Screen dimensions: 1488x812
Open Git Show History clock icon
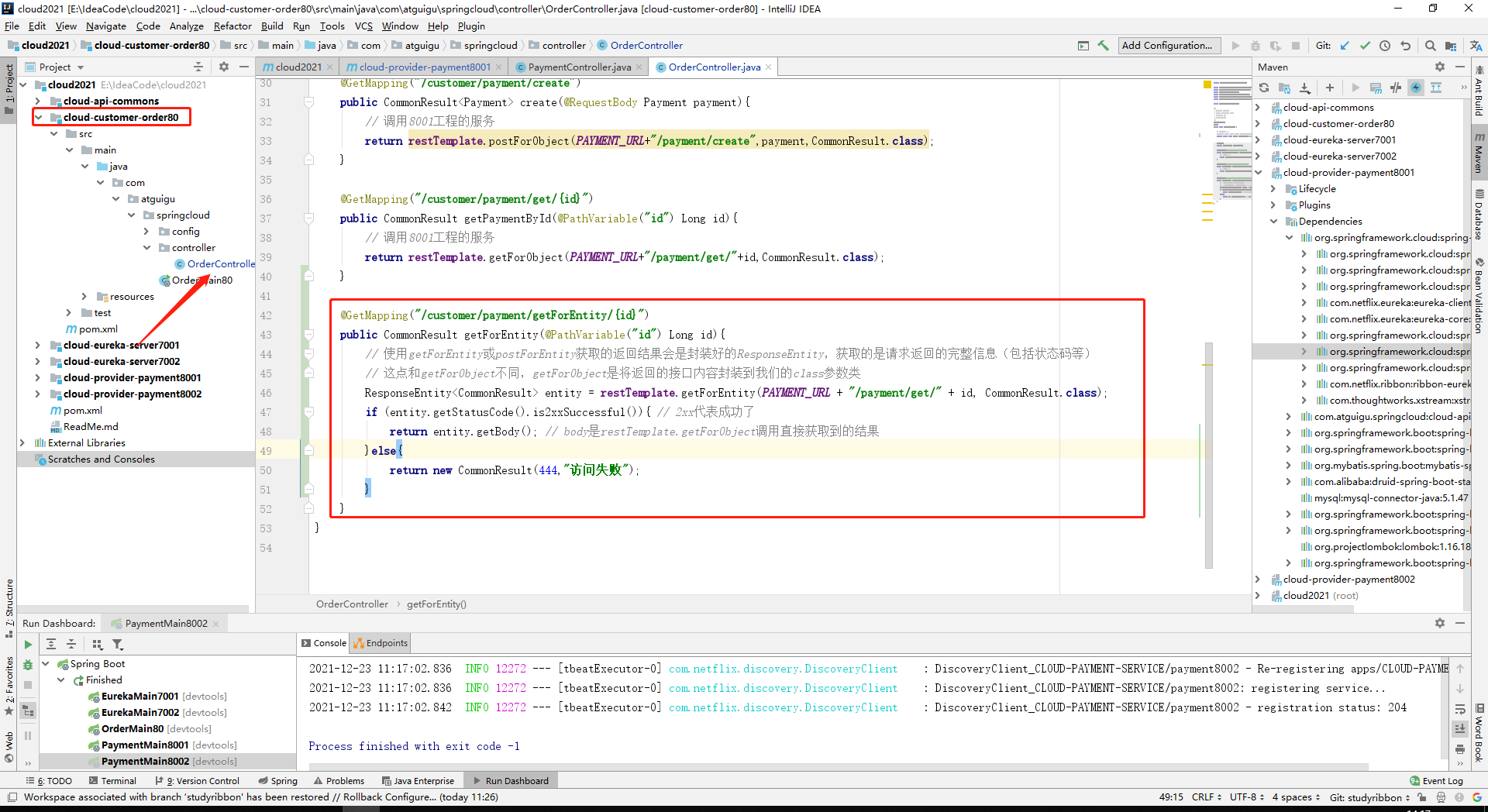[1385, 46]
